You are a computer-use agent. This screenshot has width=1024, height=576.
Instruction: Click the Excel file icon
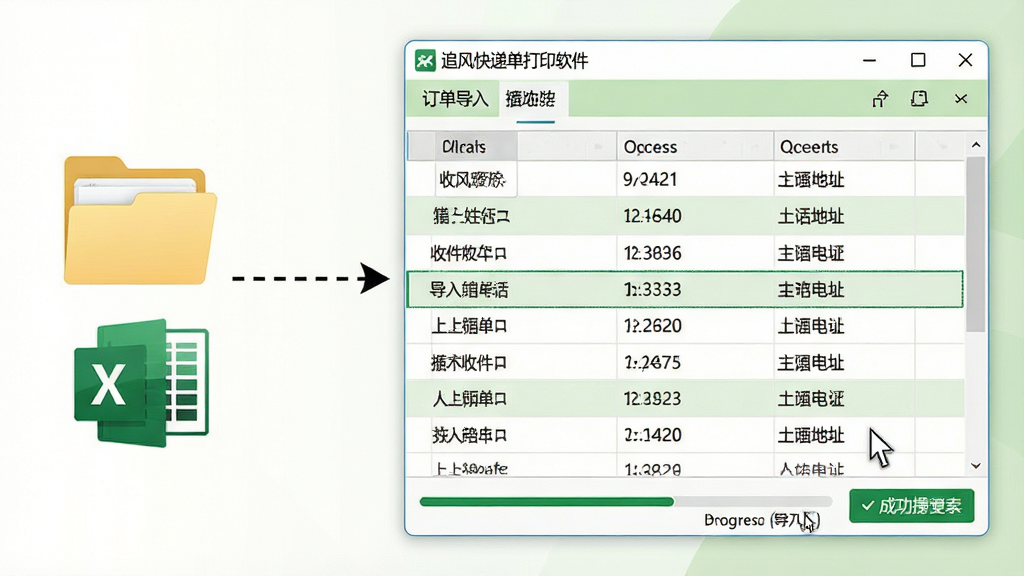pos(142,383)
